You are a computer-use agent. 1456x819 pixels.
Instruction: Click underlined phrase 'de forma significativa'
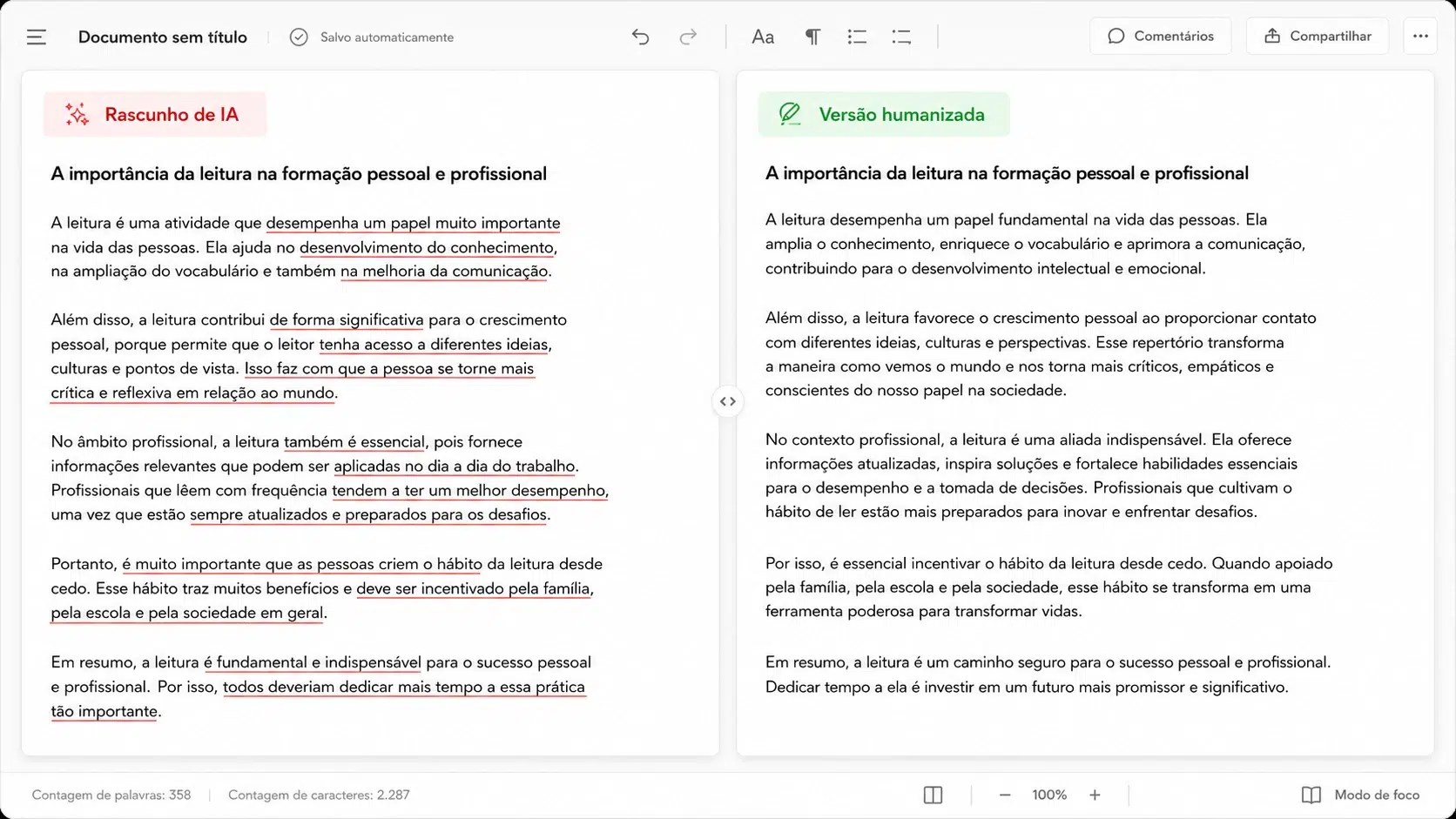[347, 319]
